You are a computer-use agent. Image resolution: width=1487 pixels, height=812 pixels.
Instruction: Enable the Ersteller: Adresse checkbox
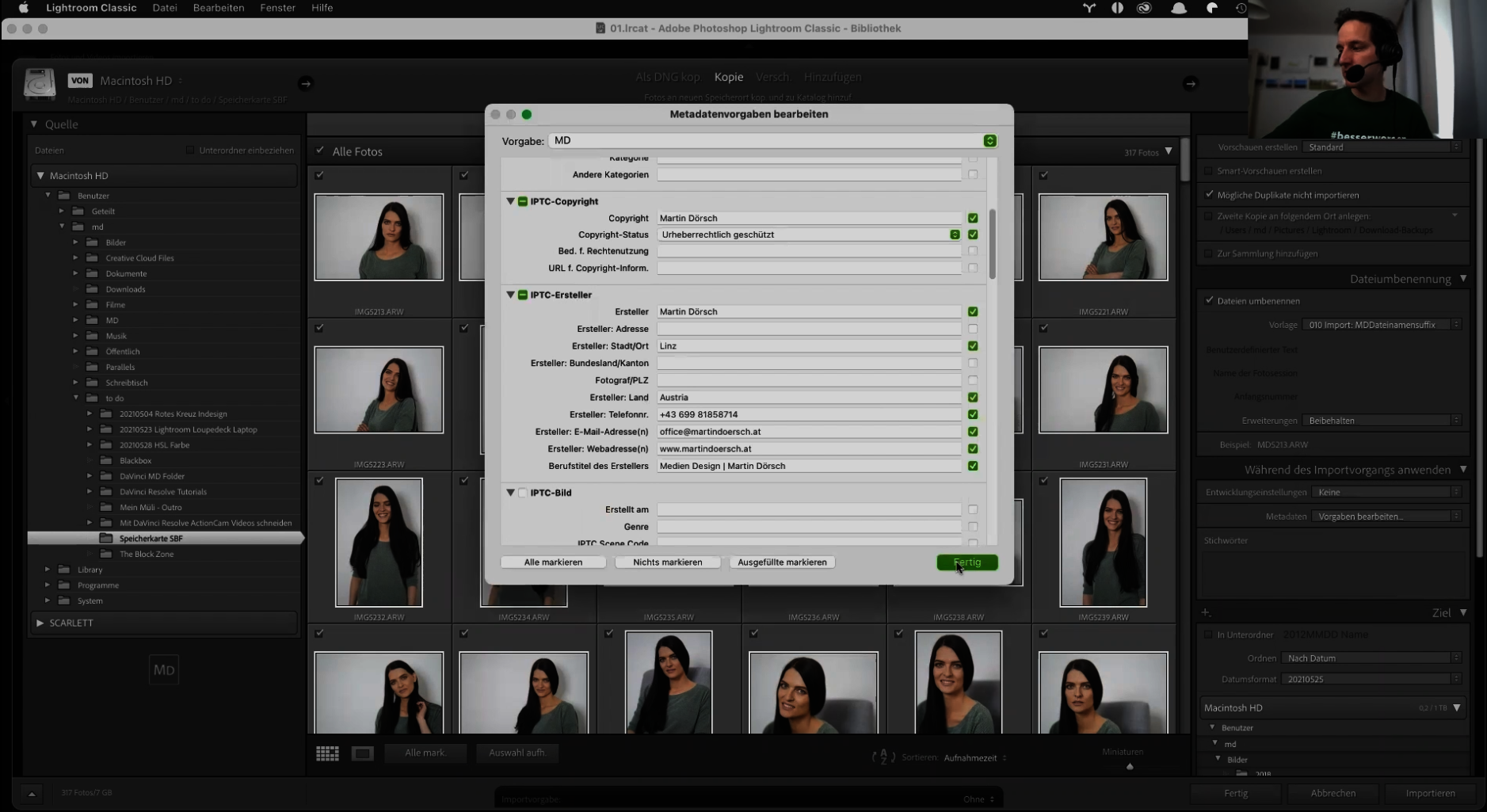pyautogui.click(x=973, y=329)
